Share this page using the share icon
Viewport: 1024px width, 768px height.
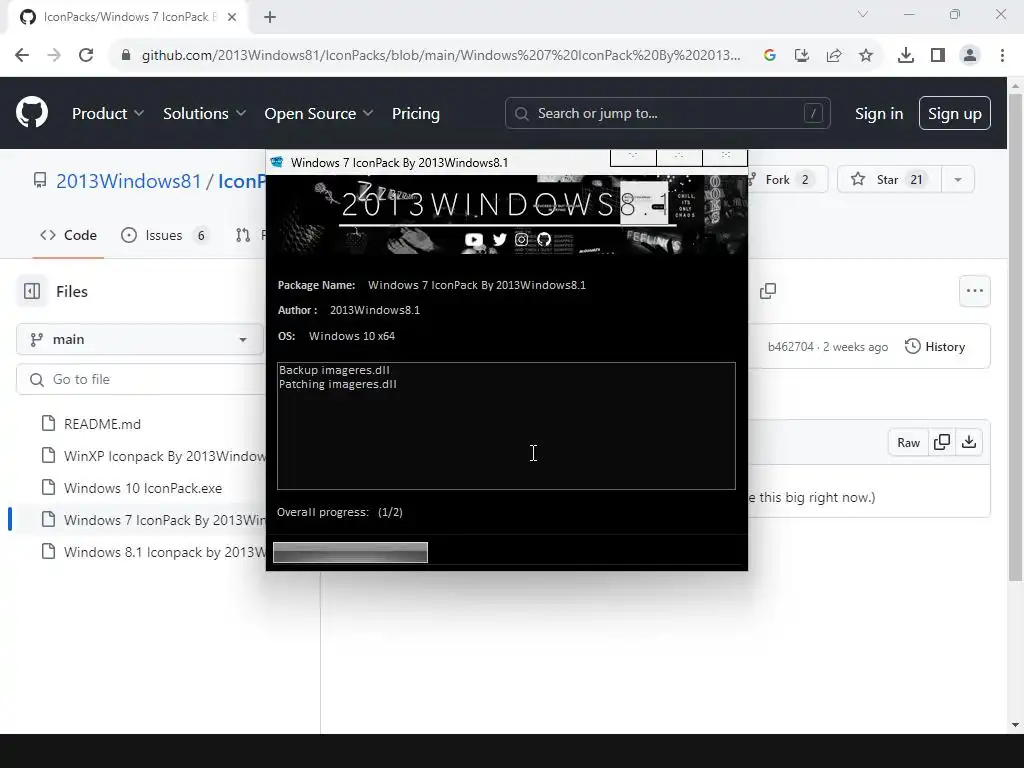pyautogui.click(x=834, y=56)
